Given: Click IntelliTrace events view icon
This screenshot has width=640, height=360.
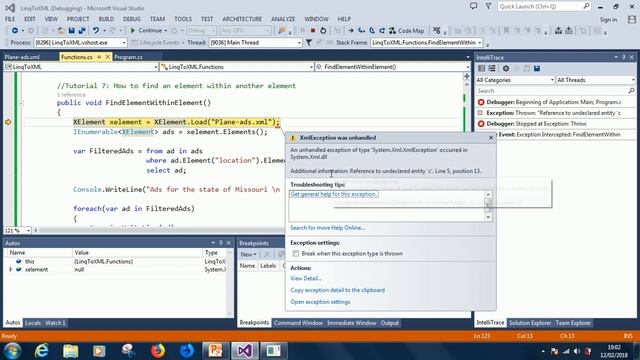Looking at the screenshot, I should pyautogui.click(x=482, y=69).
